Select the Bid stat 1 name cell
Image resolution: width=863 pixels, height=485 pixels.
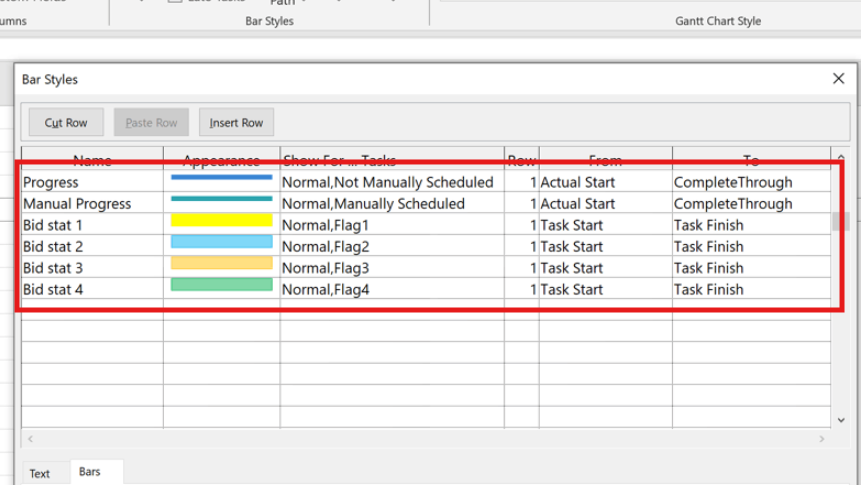(92, 225)
